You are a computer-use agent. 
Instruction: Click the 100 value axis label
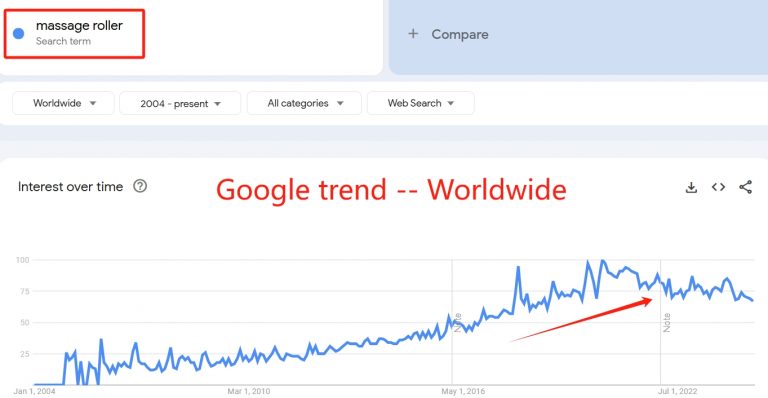23,260
